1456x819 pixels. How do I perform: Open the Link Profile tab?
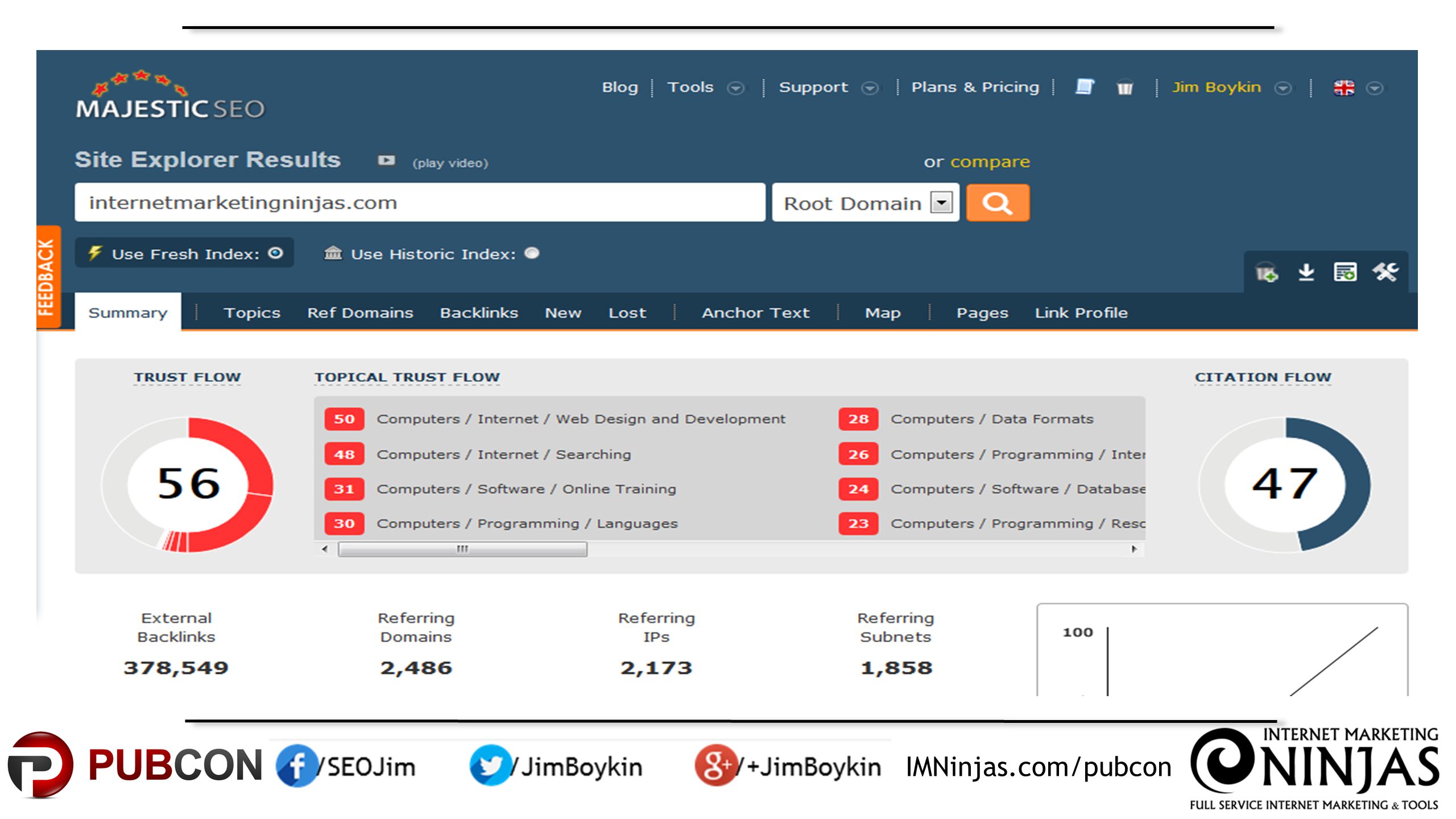[1081, 312]
